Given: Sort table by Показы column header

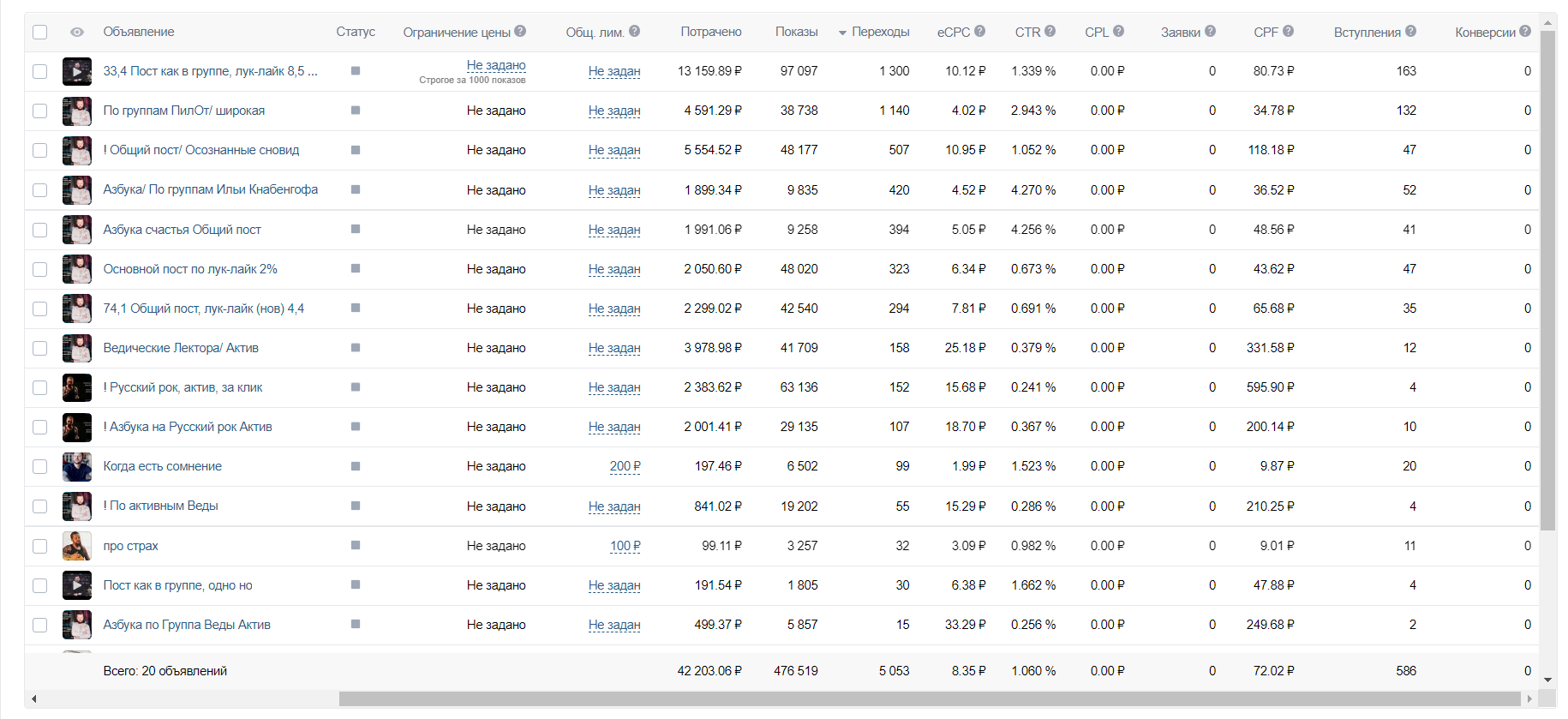Looking at the screenshot, I should click(796, 32).
